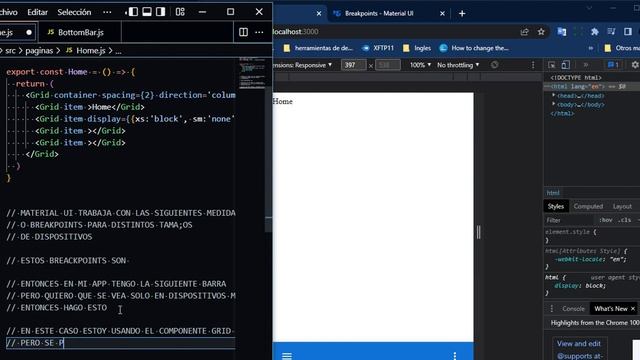Close the What's New drawer tab
640x360 pixels.
coord(633,309)
